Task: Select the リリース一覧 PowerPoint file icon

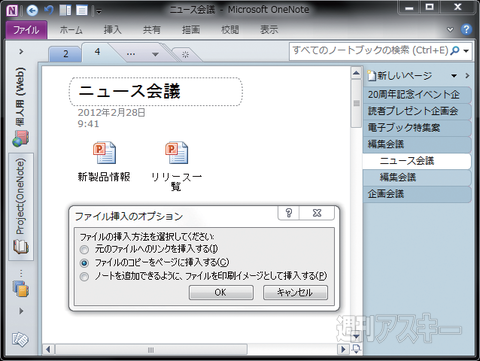Action: pyautogui.click(x=176, y=153)
